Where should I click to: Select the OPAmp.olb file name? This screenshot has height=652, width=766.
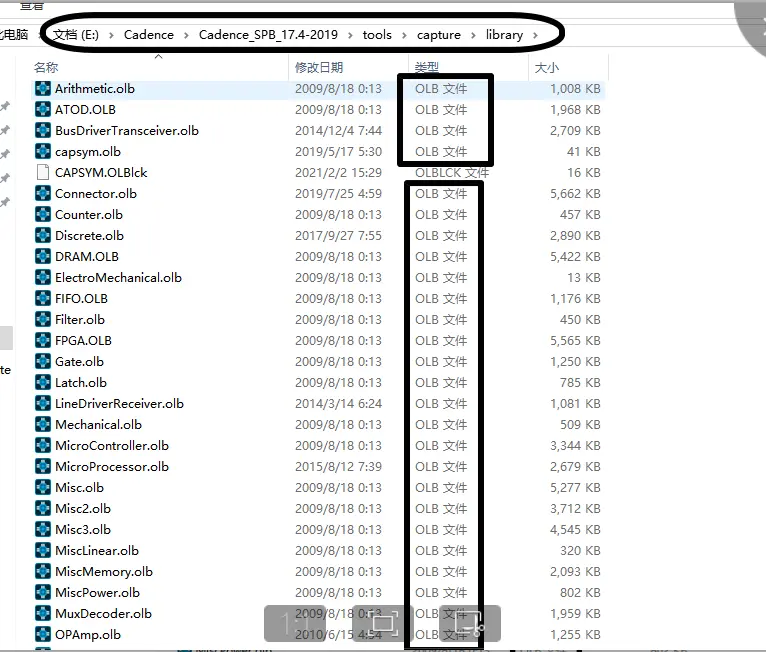(87, 635)
